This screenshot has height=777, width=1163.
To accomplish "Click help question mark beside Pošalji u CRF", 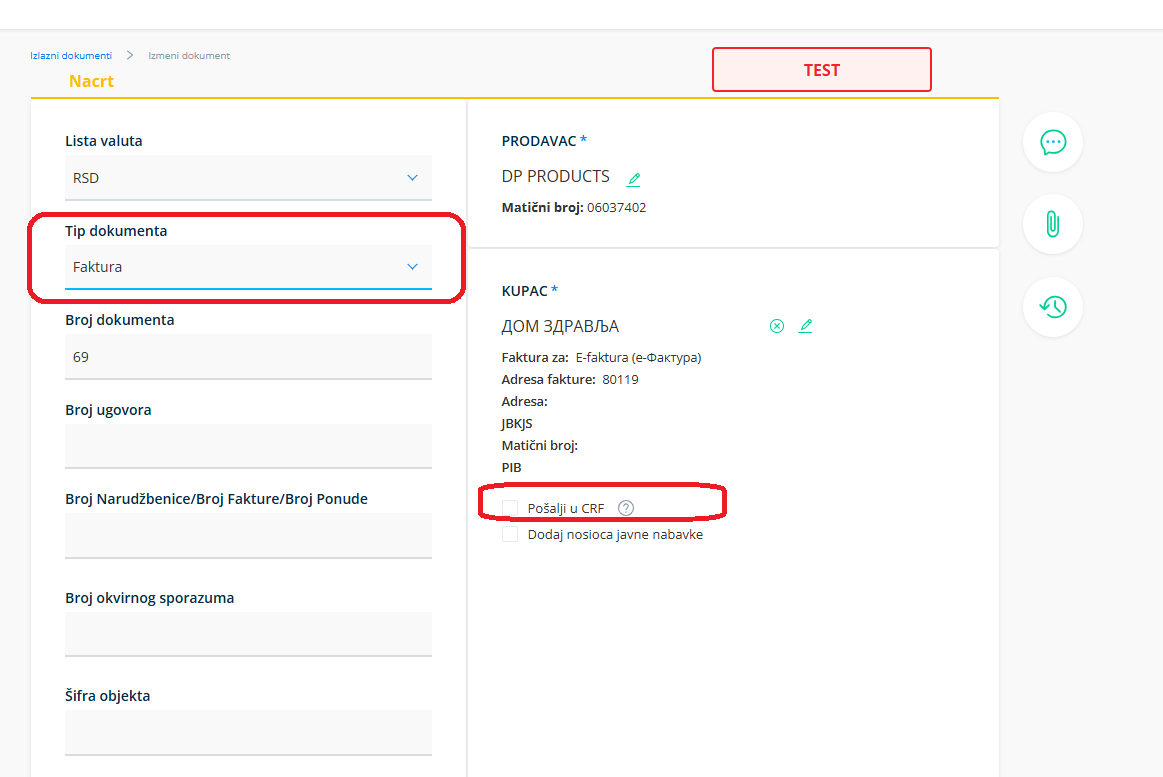I will click(x=626, y=508).
